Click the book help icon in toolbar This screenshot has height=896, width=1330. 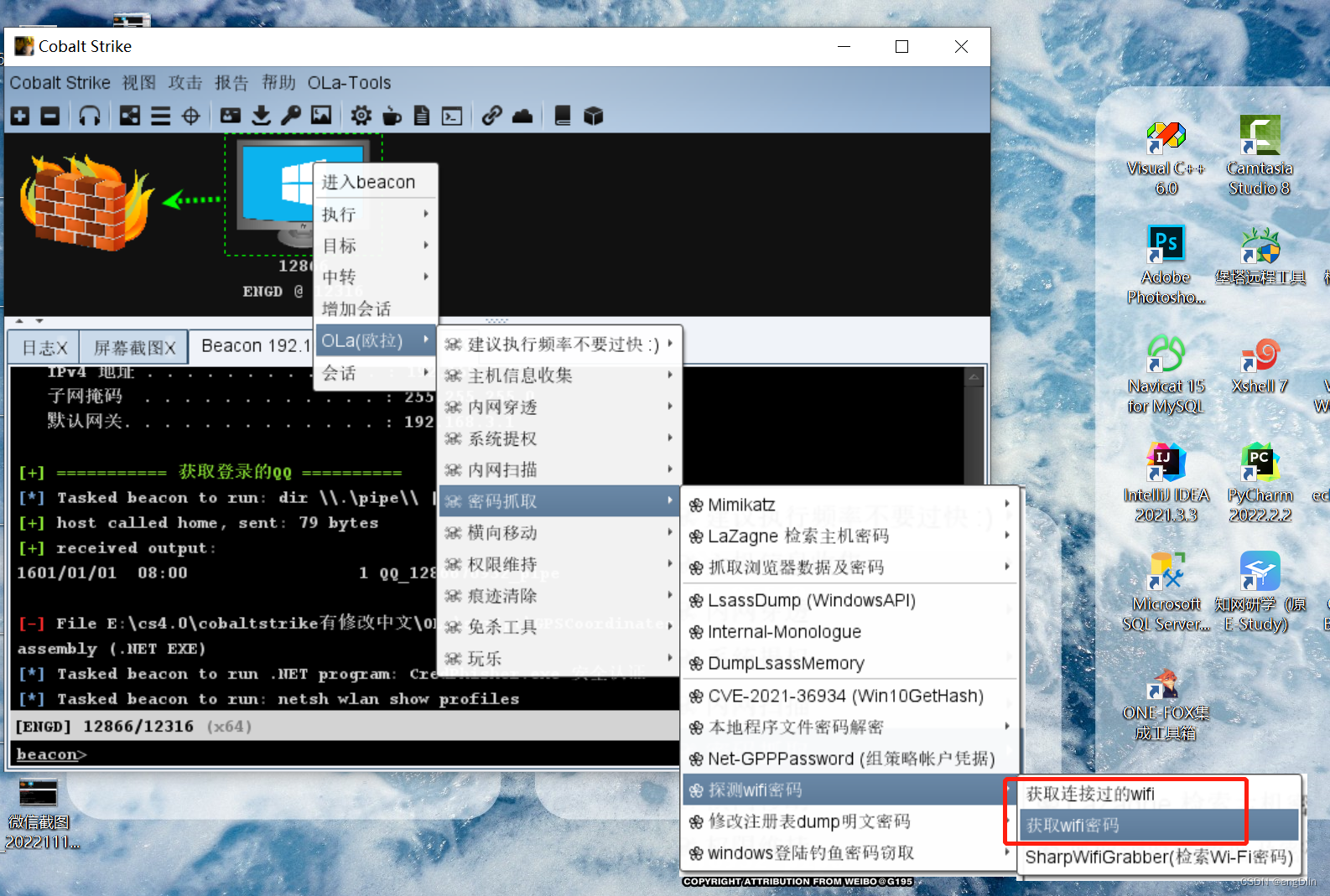tap(563, 116)
